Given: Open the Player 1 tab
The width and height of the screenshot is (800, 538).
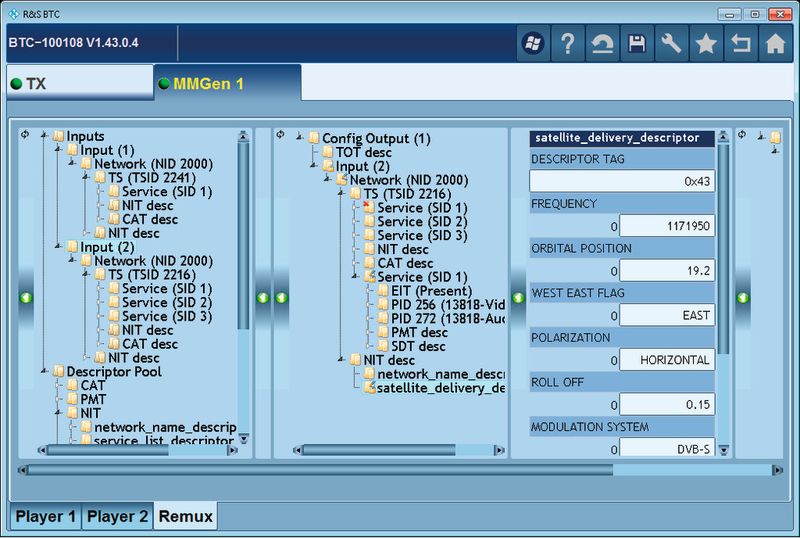Looking at the screenshot, I should pyautogui.click(x=46, y=516).
